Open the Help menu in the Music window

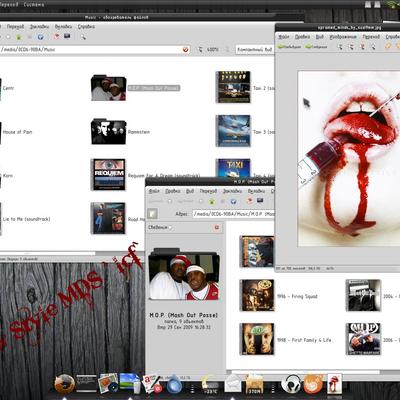click(86, 27)
